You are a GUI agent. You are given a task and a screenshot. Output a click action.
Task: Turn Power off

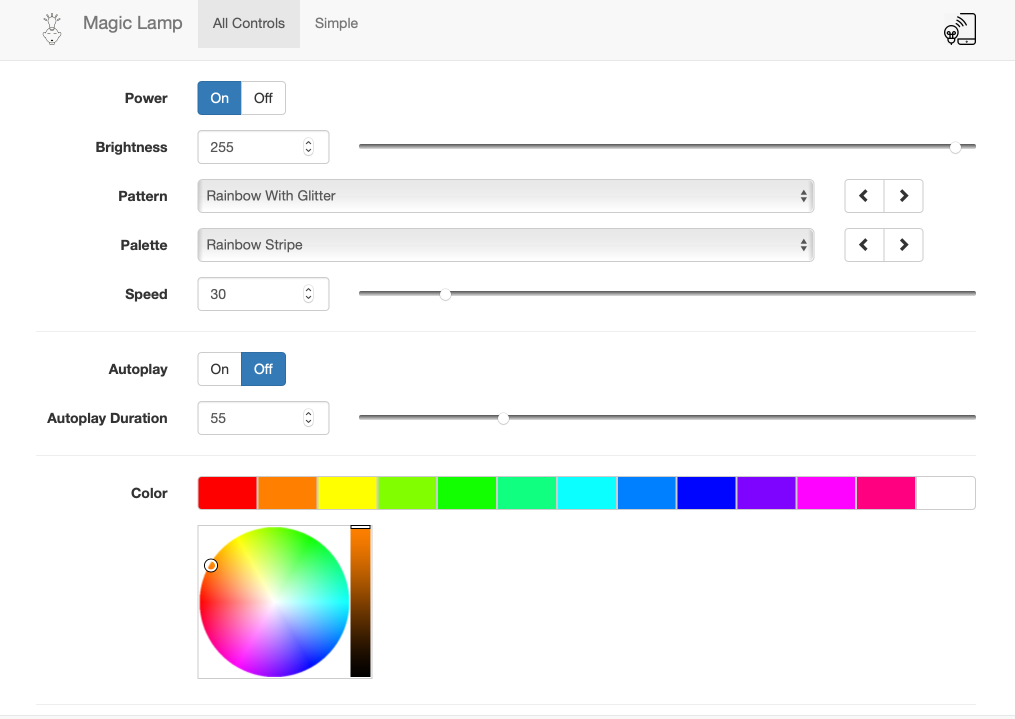pyautogui.click(x=263, y=98)
